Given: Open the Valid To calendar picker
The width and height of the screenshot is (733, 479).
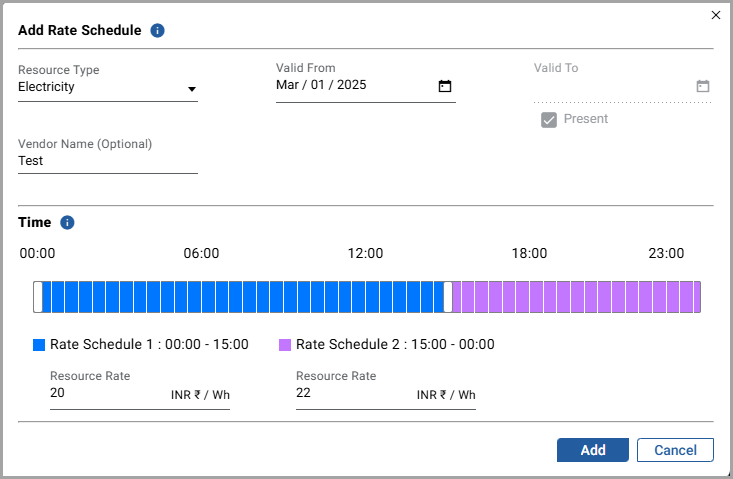Looking at the screenshot, I should tap(702, 86).
